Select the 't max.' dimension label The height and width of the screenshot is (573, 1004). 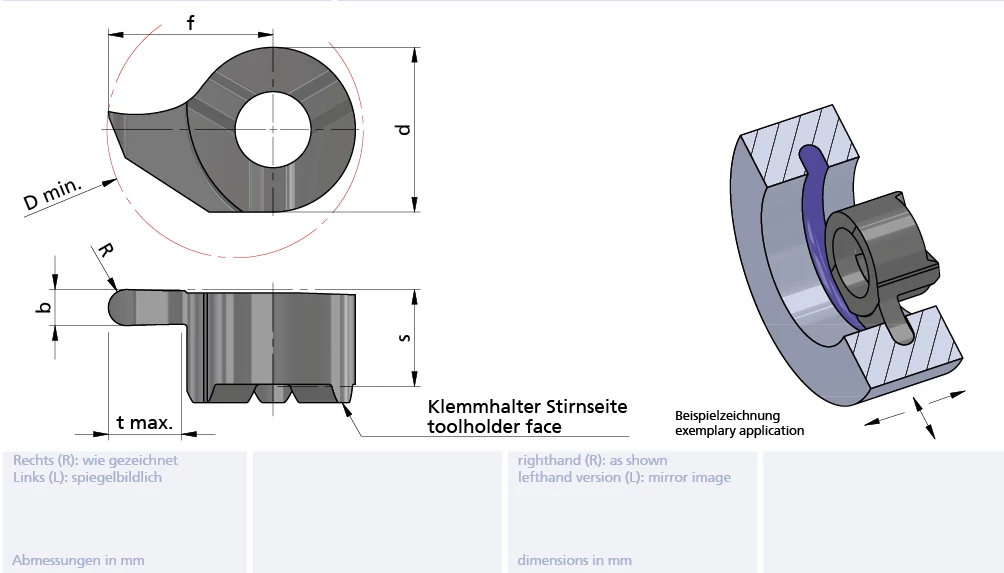144,422
